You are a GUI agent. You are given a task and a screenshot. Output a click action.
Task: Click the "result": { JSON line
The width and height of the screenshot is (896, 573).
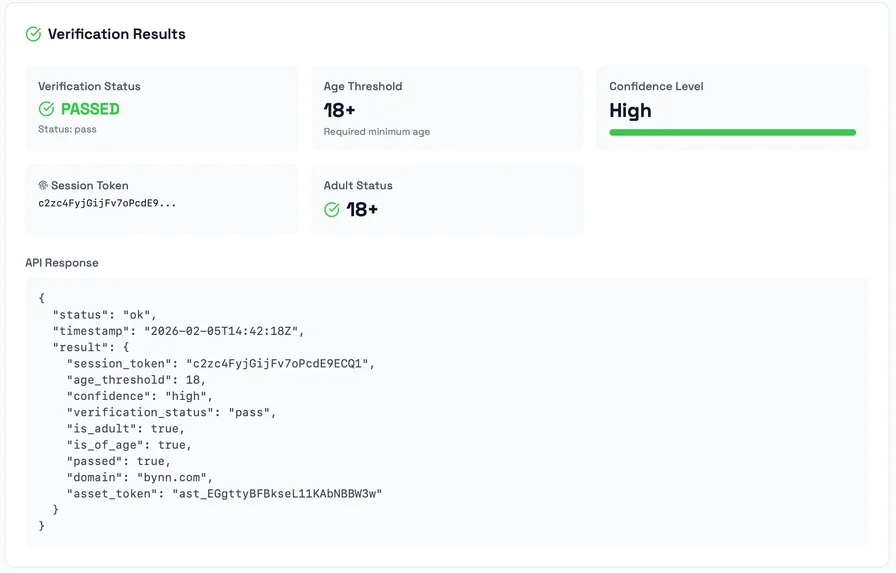click(x=91, y=347)
